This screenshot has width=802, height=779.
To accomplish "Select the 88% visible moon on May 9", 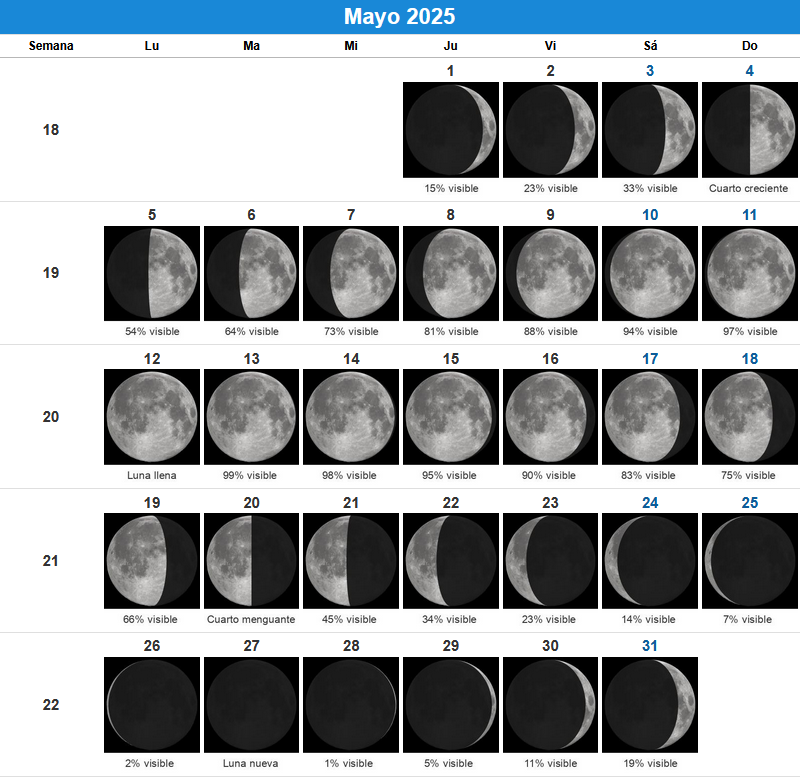I will pyautogui.click(x=550, y=273).
